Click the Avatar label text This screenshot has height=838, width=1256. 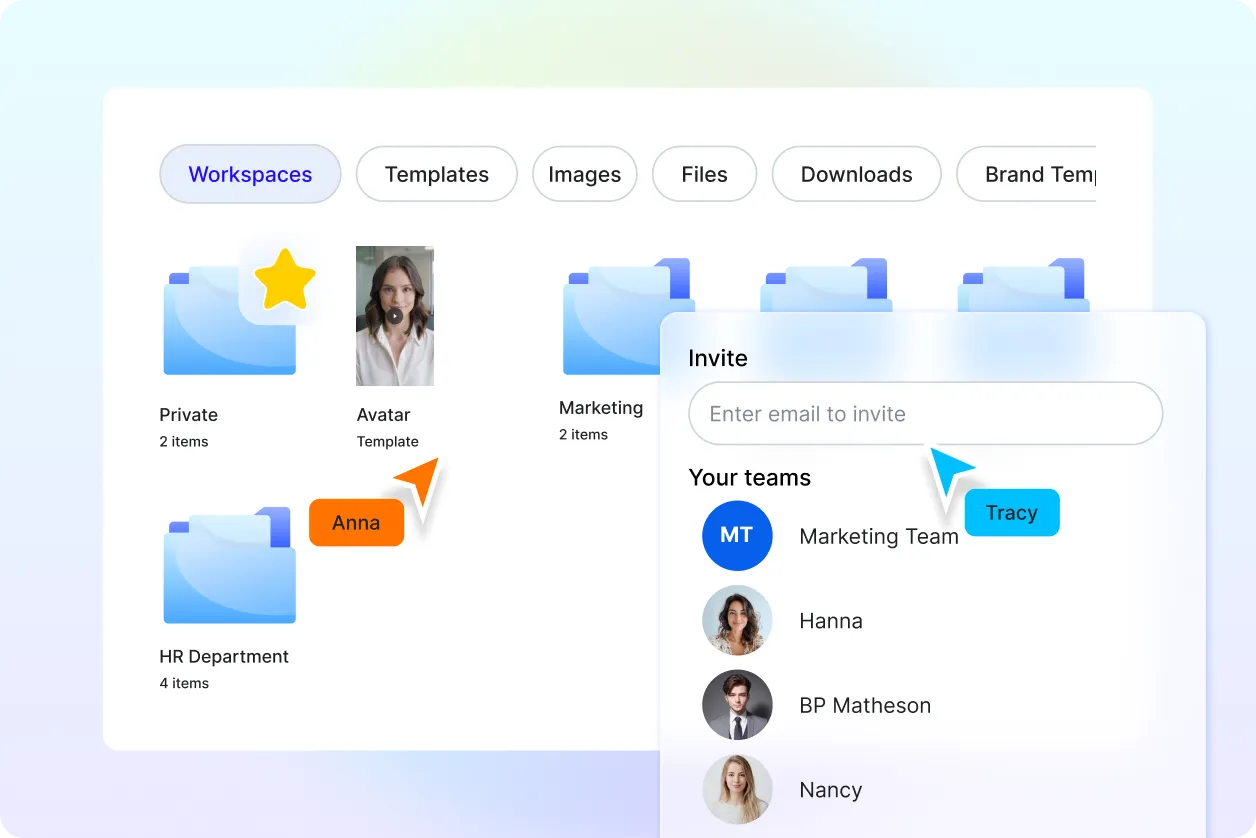pyautogui.click(x=383, y=415)
